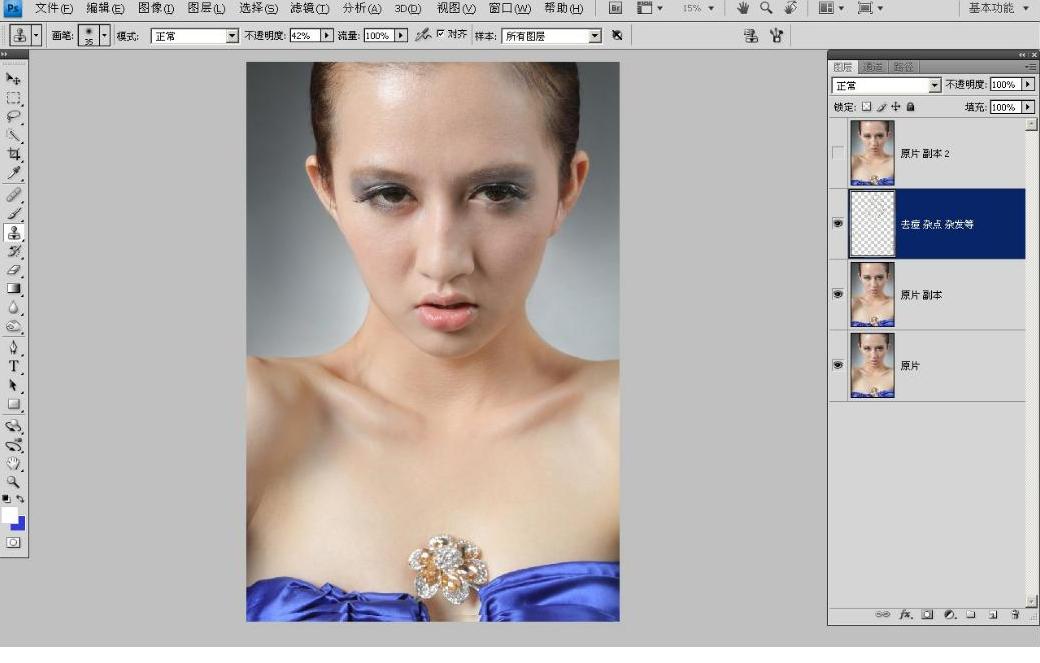
Task: Toggle lock image pixels
Action: (x=881, y=107)
